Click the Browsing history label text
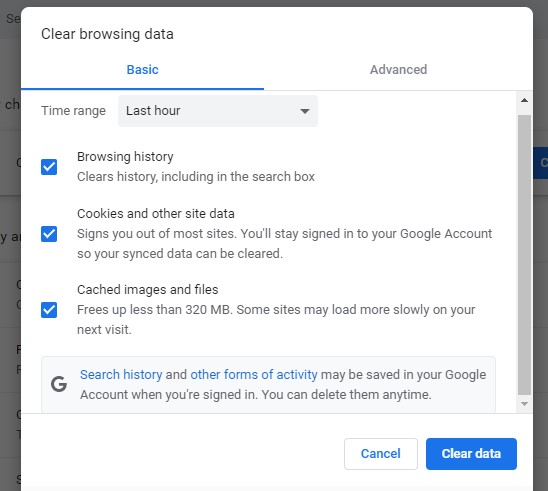Screen dimensions: 548x491 point(125,157)
